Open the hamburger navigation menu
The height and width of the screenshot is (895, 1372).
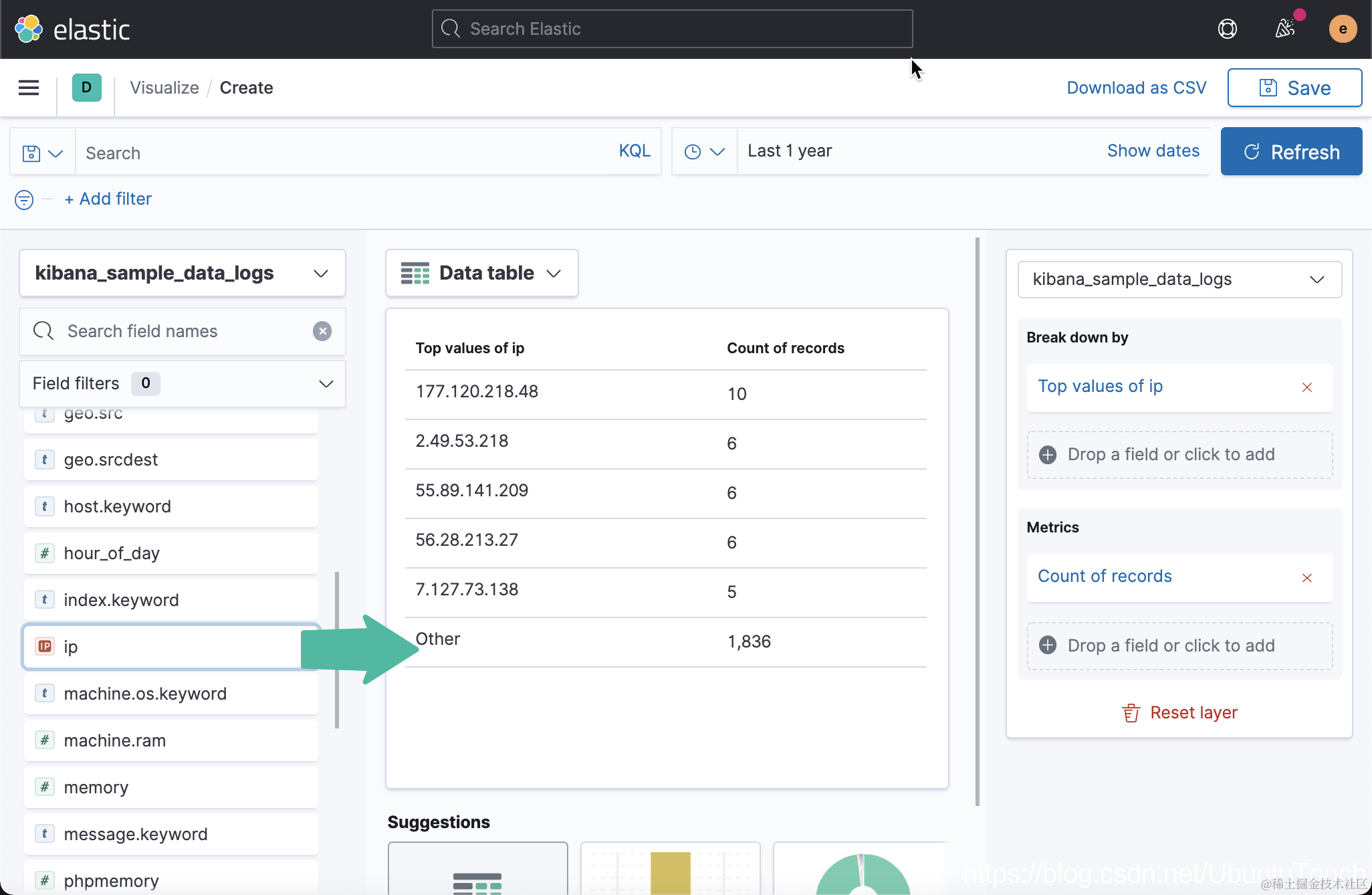click(x=28, y=88)
